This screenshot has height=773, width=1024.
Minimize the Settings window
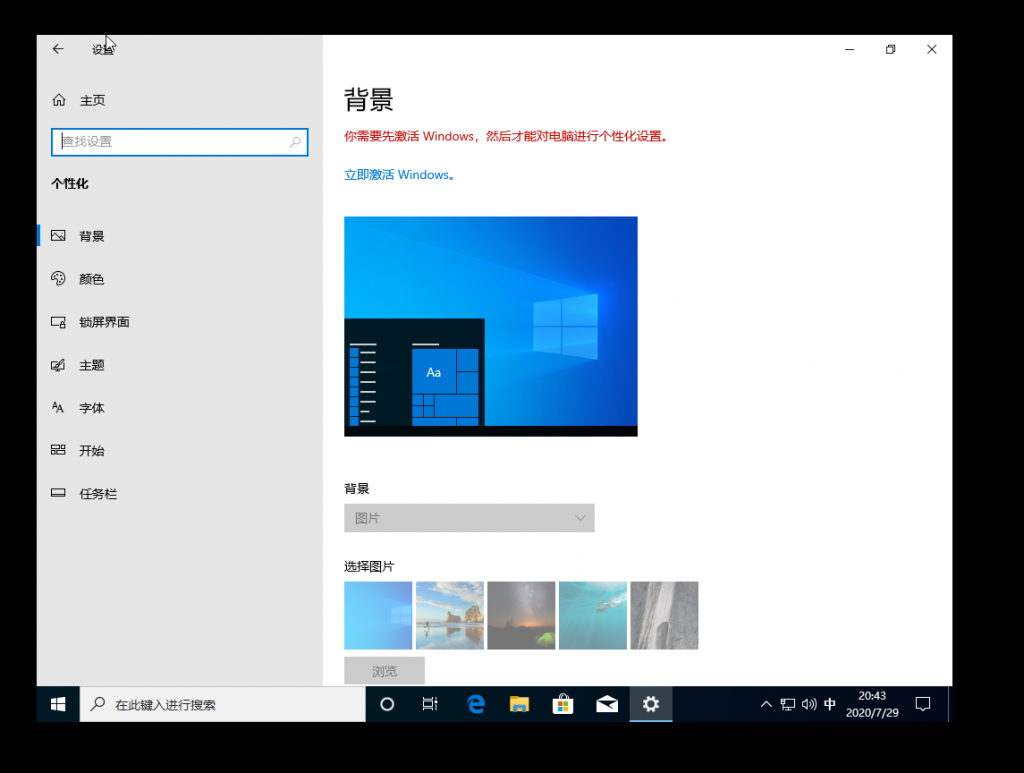pos(849,49)
